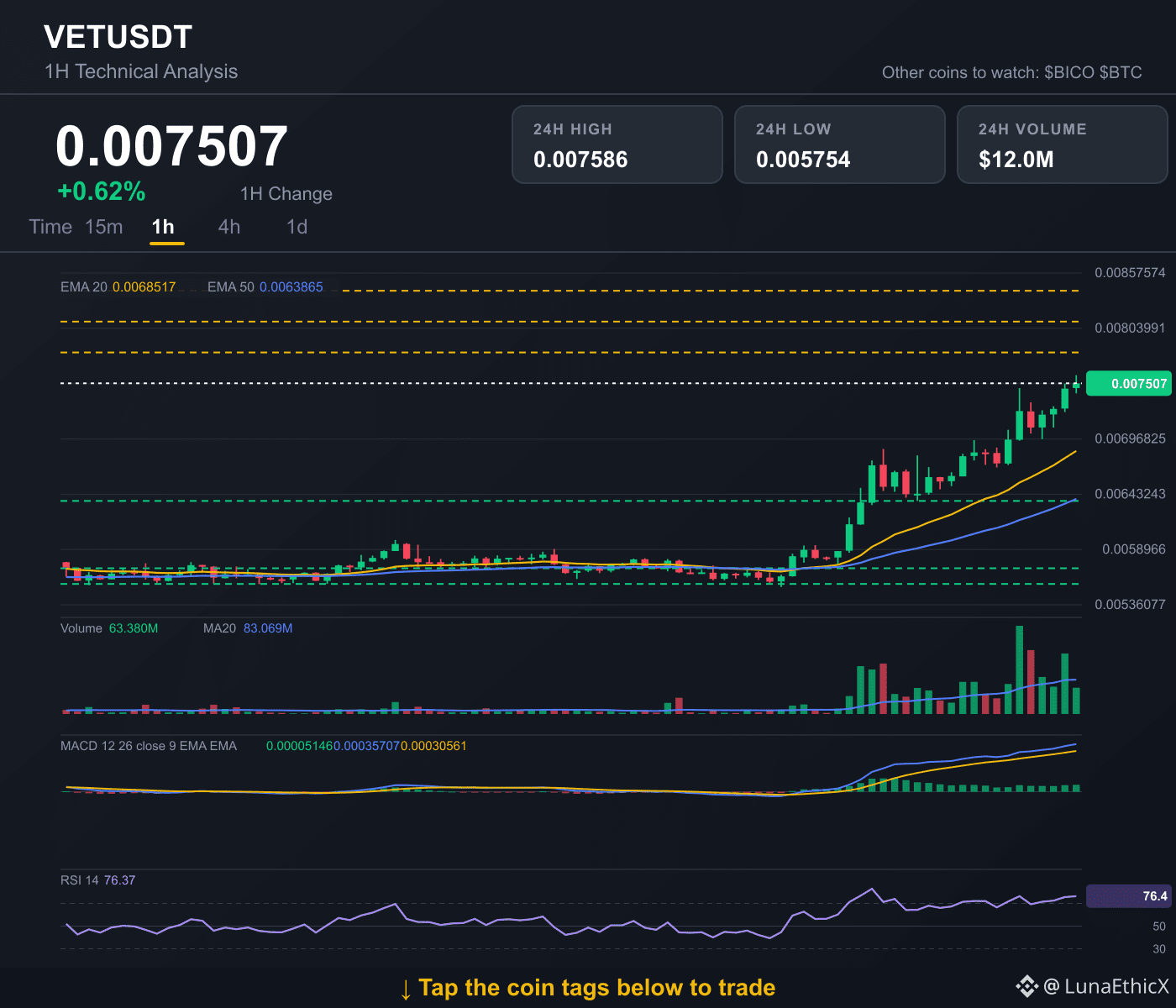Screen dimensions: 1176x1008
Task: Click the RSI axis label 30
Action: [1159, 949]
